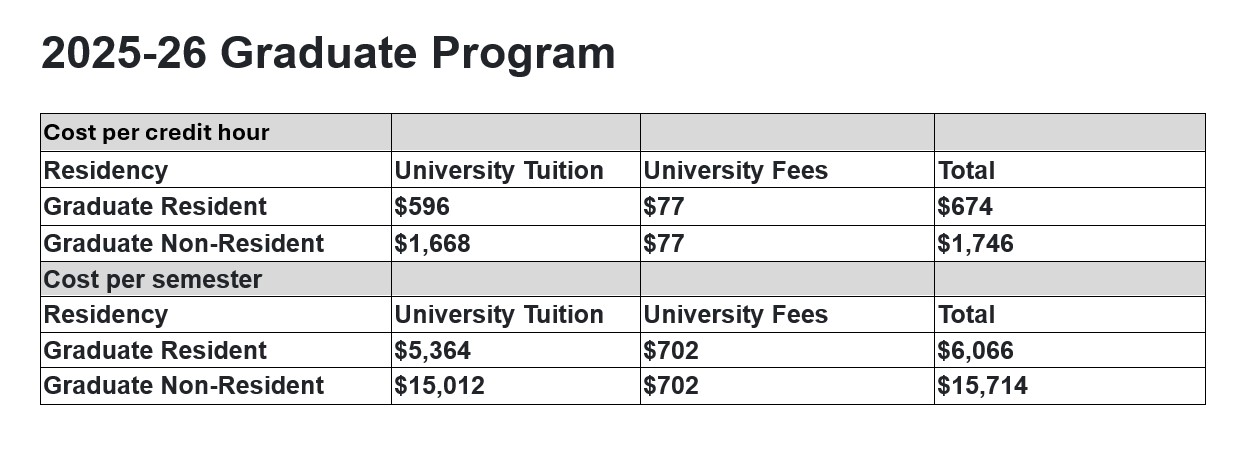The width and height of the screenshot is (1248, 450).
Task: Click Non-Resident $77 fee per credit hour
Action: [664, 243]
